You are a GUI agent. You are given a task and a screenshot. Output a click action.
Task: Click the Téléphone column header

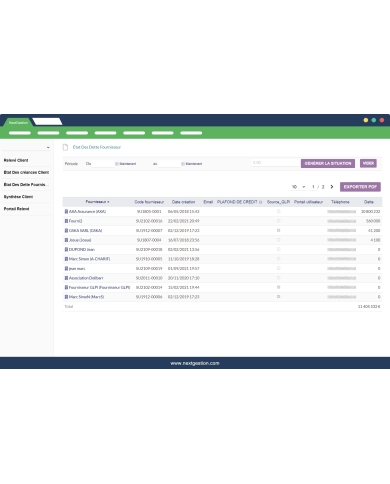[x=340, y=202]
